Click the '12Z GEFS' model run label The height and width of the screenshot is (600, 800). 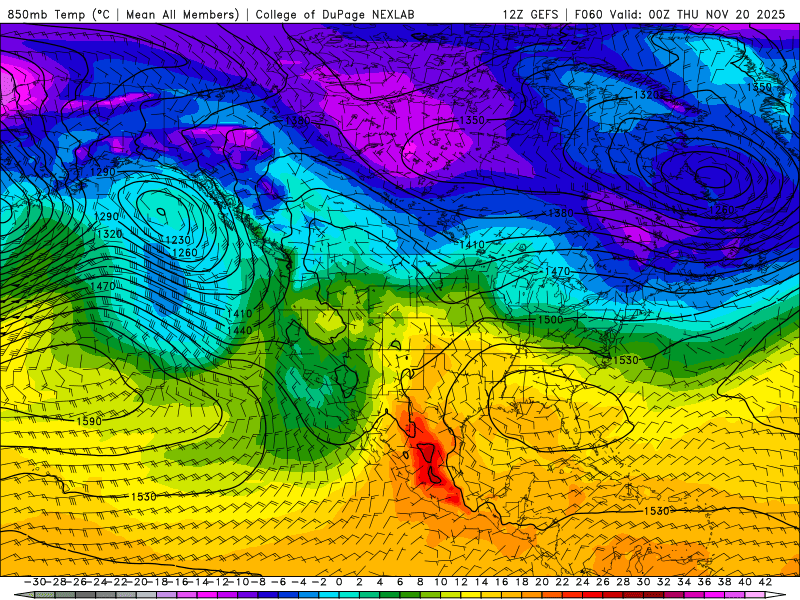point(530,14)
